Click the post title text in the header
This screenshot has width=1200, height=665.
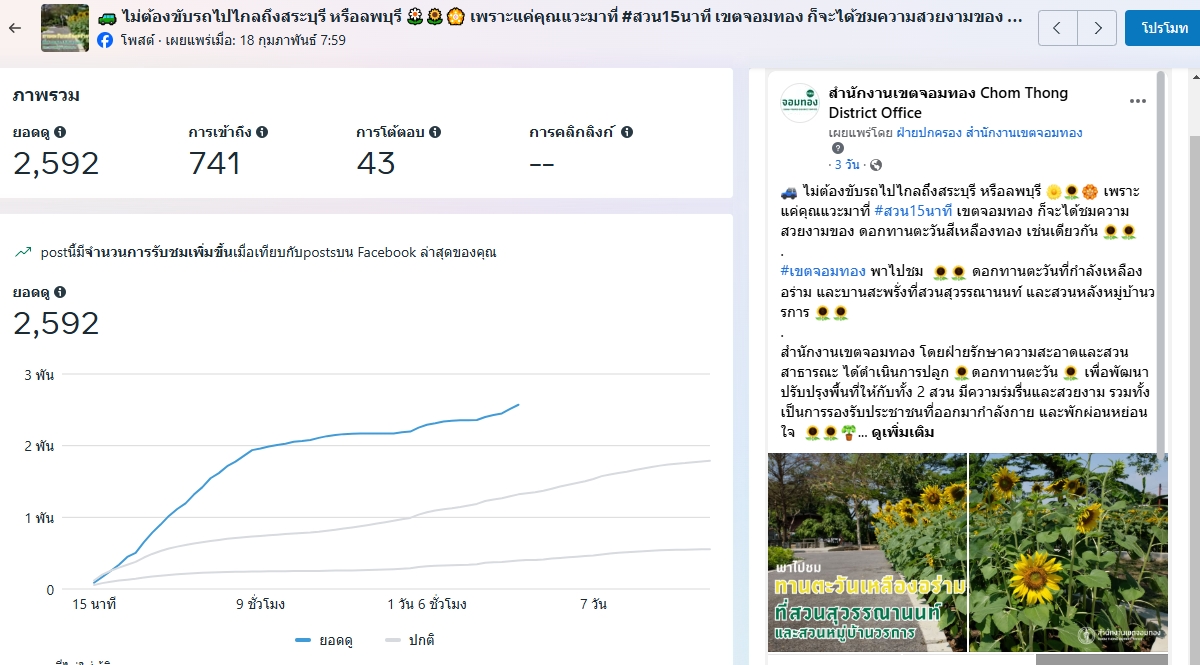[x=561, y=17]
